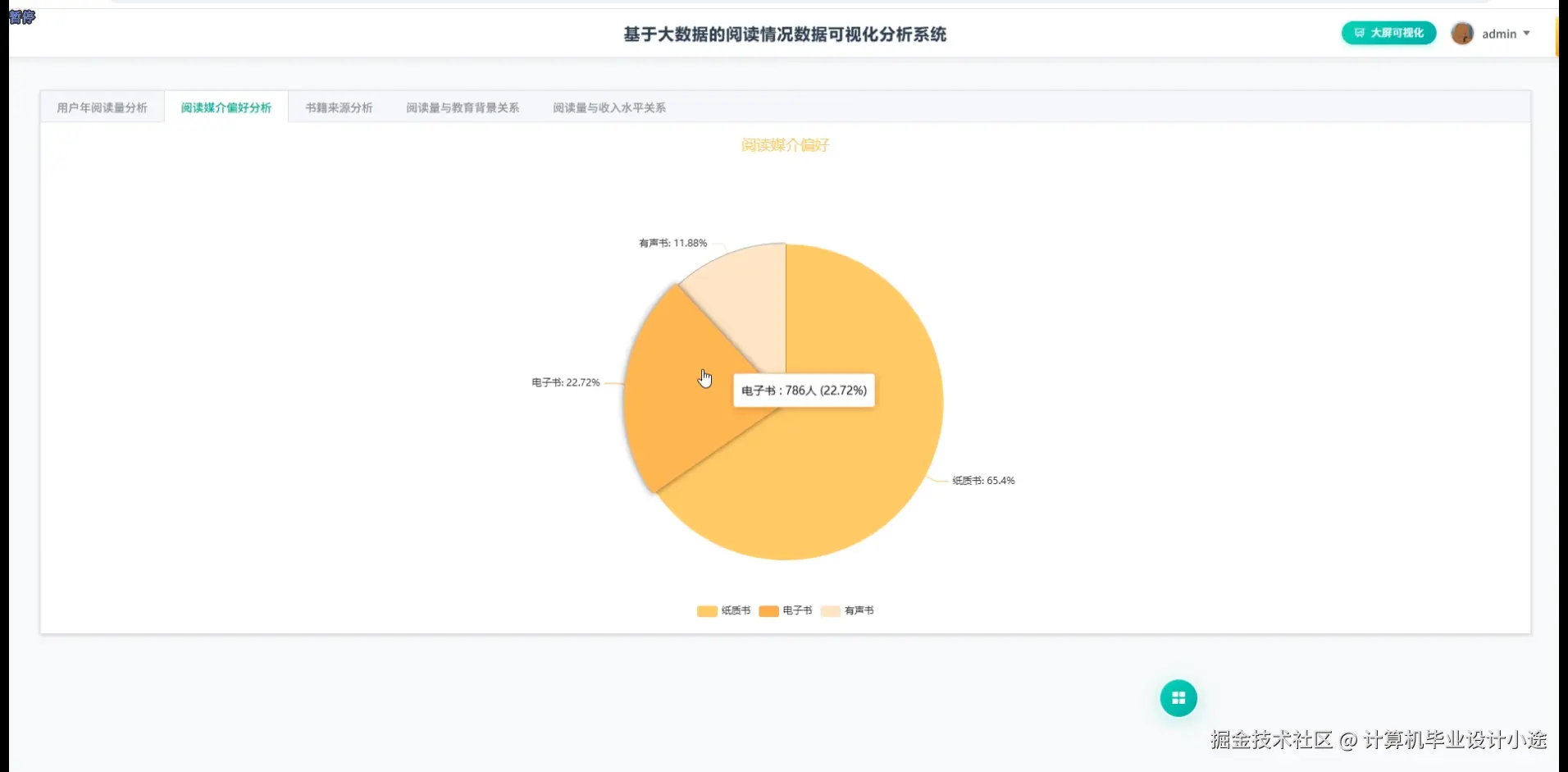Toggle the 有声书 legend swatch

(x=829, y=610)
